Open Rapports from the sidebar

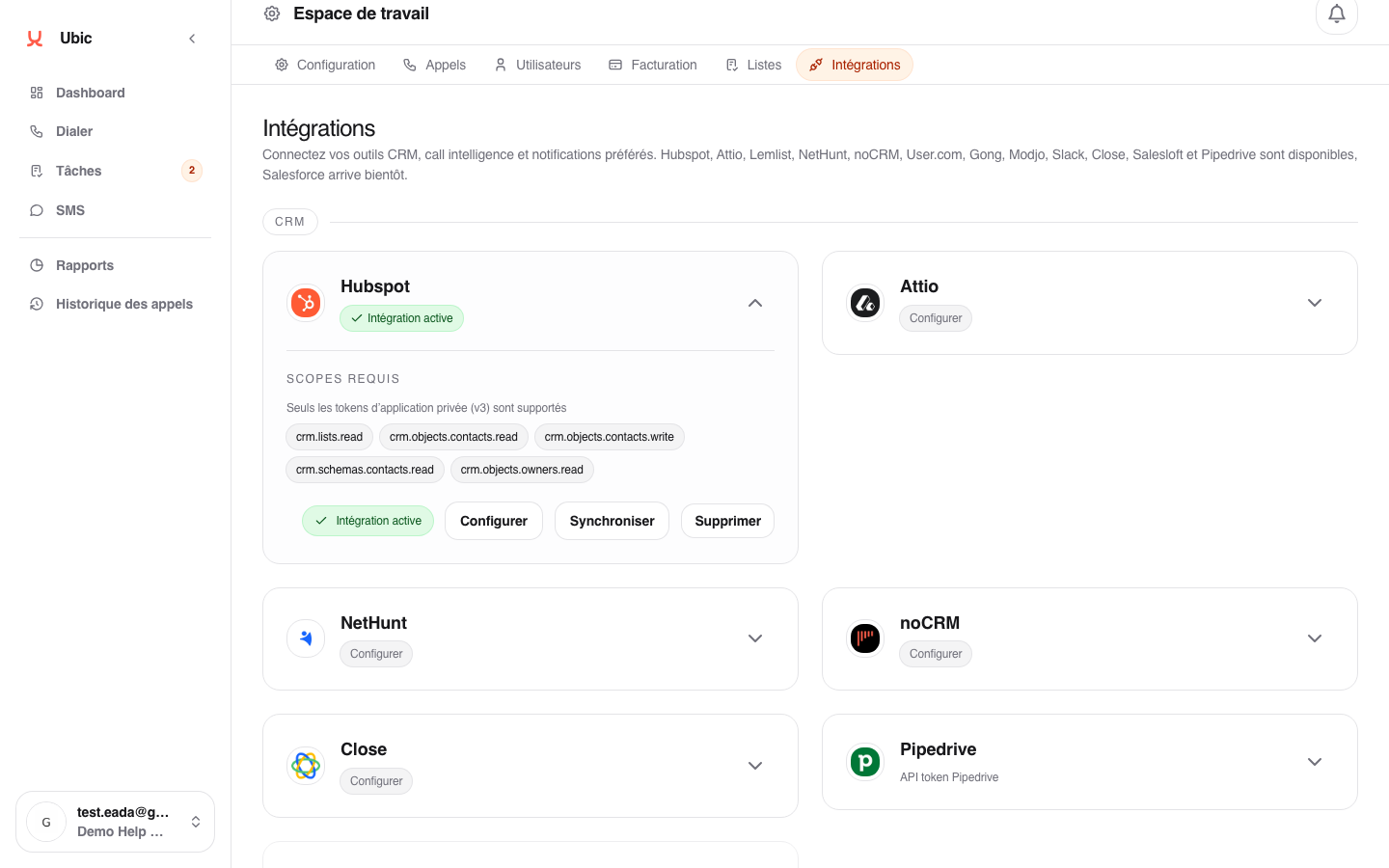pos(116,265)
